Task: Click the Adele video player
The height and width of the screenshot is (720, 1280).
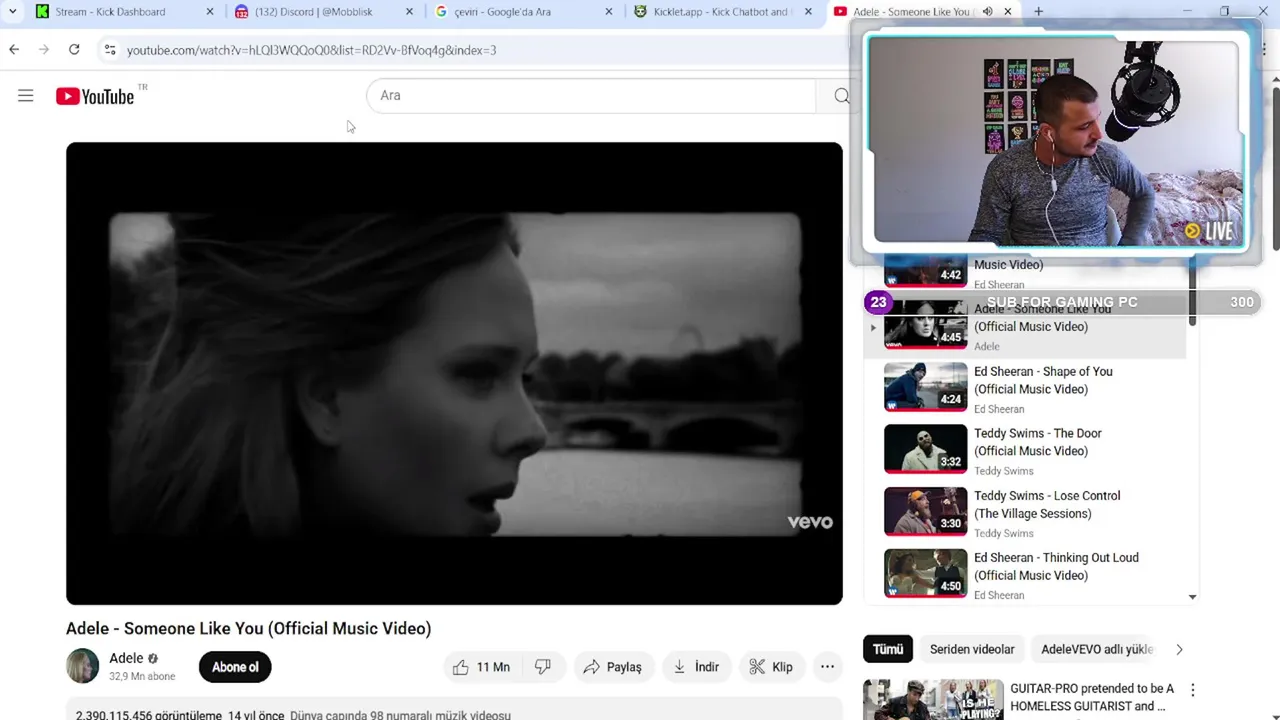Action: click(454, 373)
